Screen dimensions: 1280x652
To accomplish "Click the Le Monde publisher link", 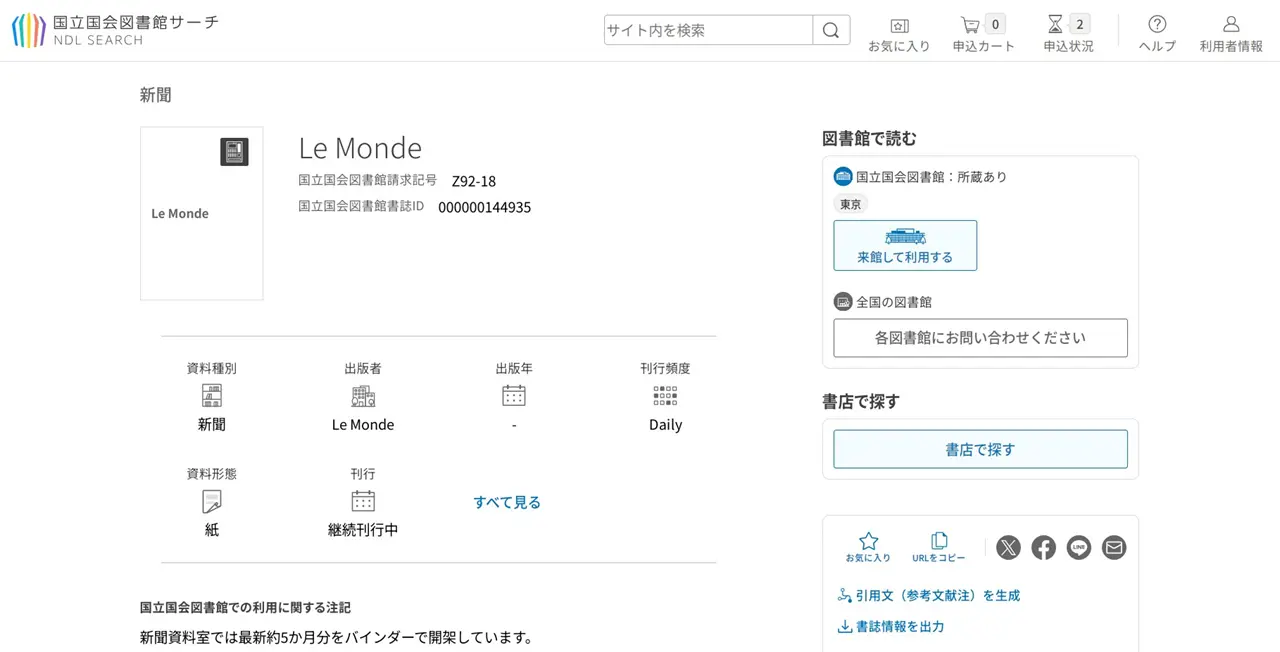I will click(x=363, y=425).
